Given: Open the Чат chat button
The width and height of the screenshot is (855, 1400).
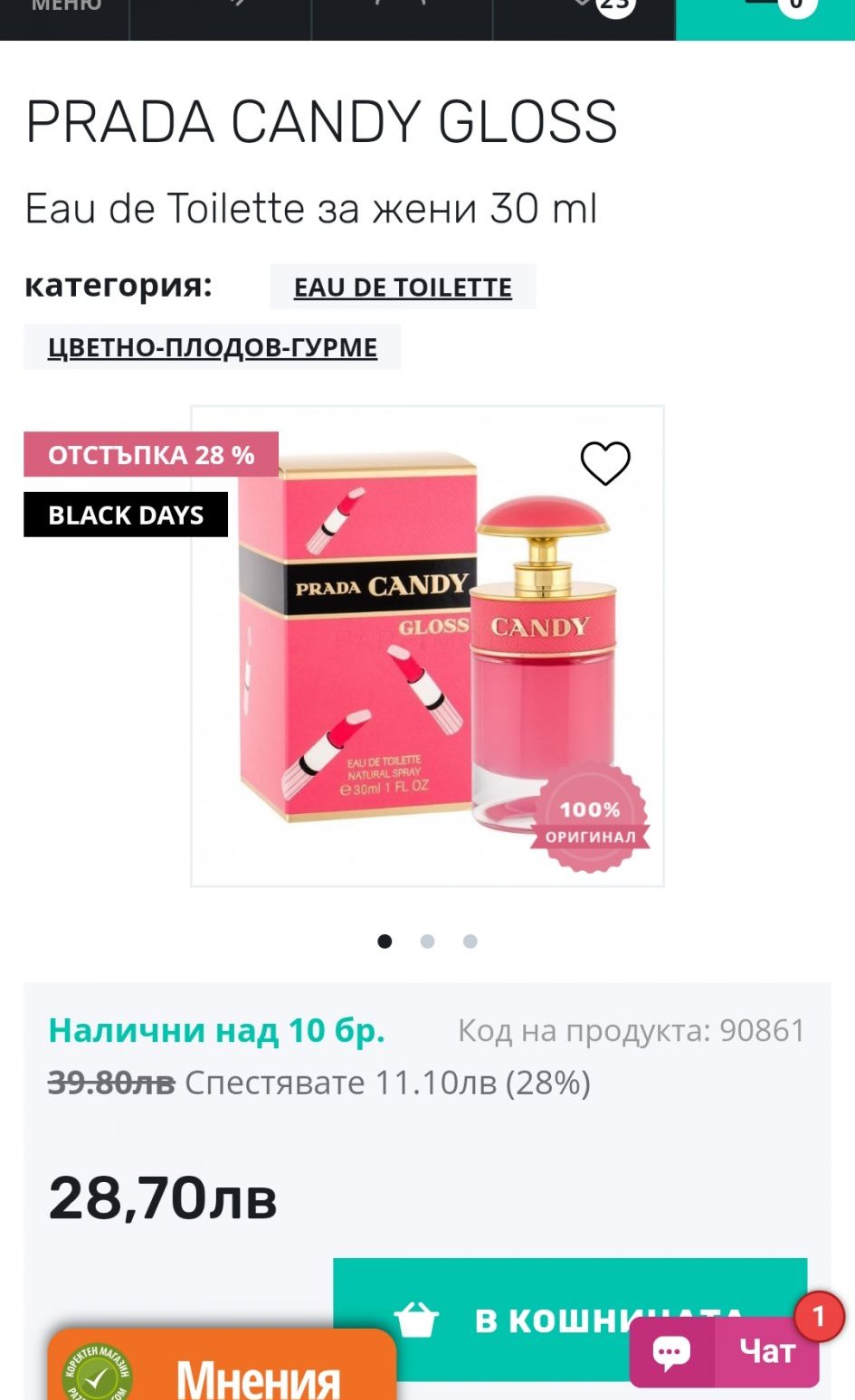Looking at the screenshot, I should point(725,1351).
